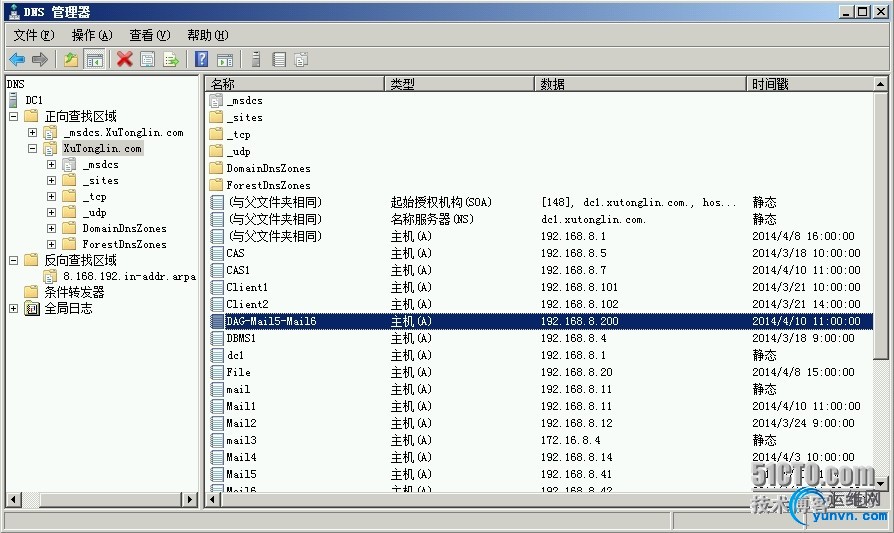Click the record list scroll up arrow
894x533 pixels.
click(880, 84)
